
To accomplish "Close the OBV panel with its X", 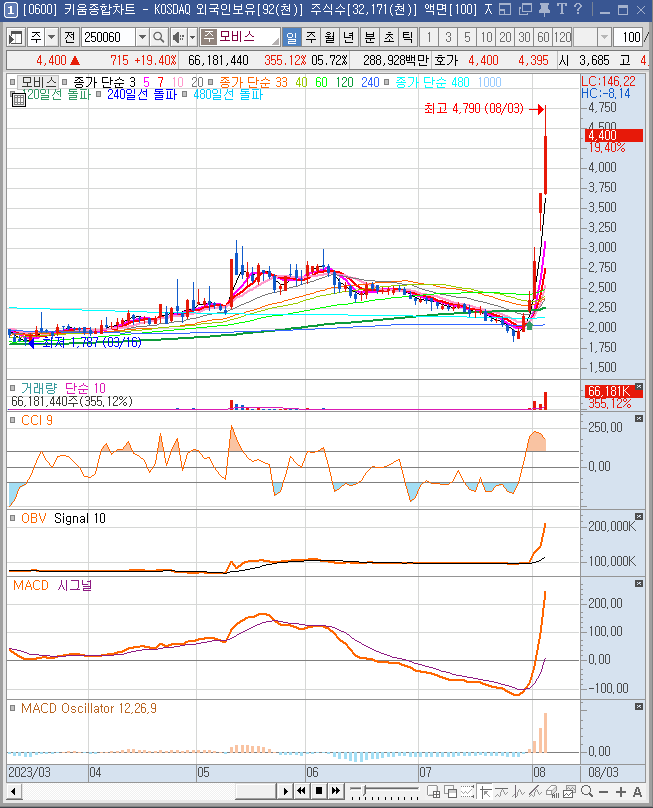I will pyautogui.click(x=639, y=516).
